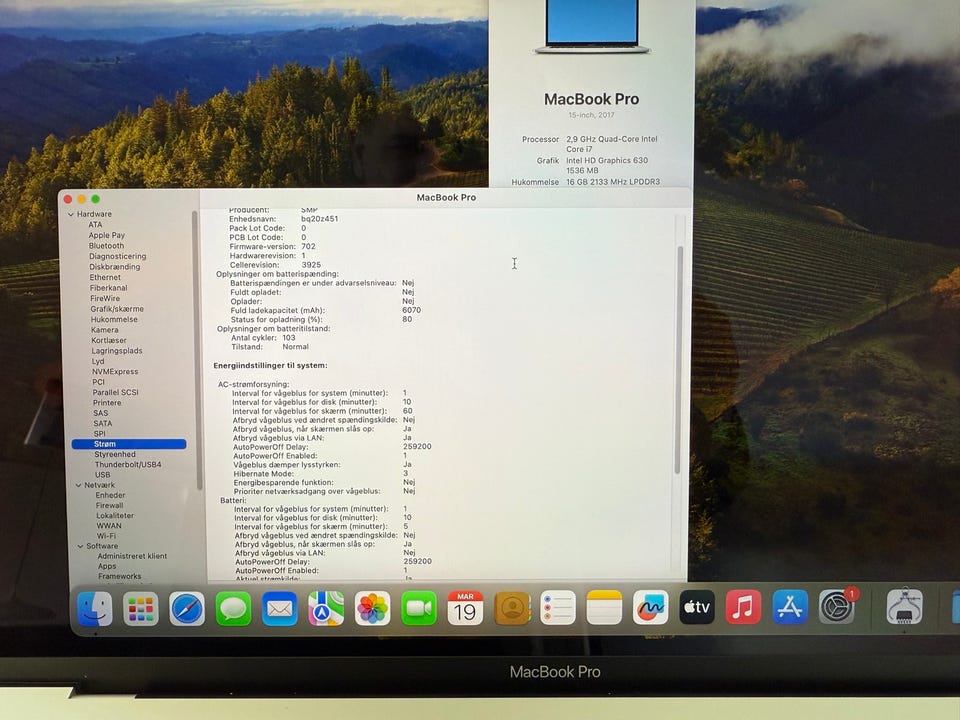The height and width of the screenshot is (720, 960).
Task: Select SPI in the sidebar
Action: pos(100,433)
